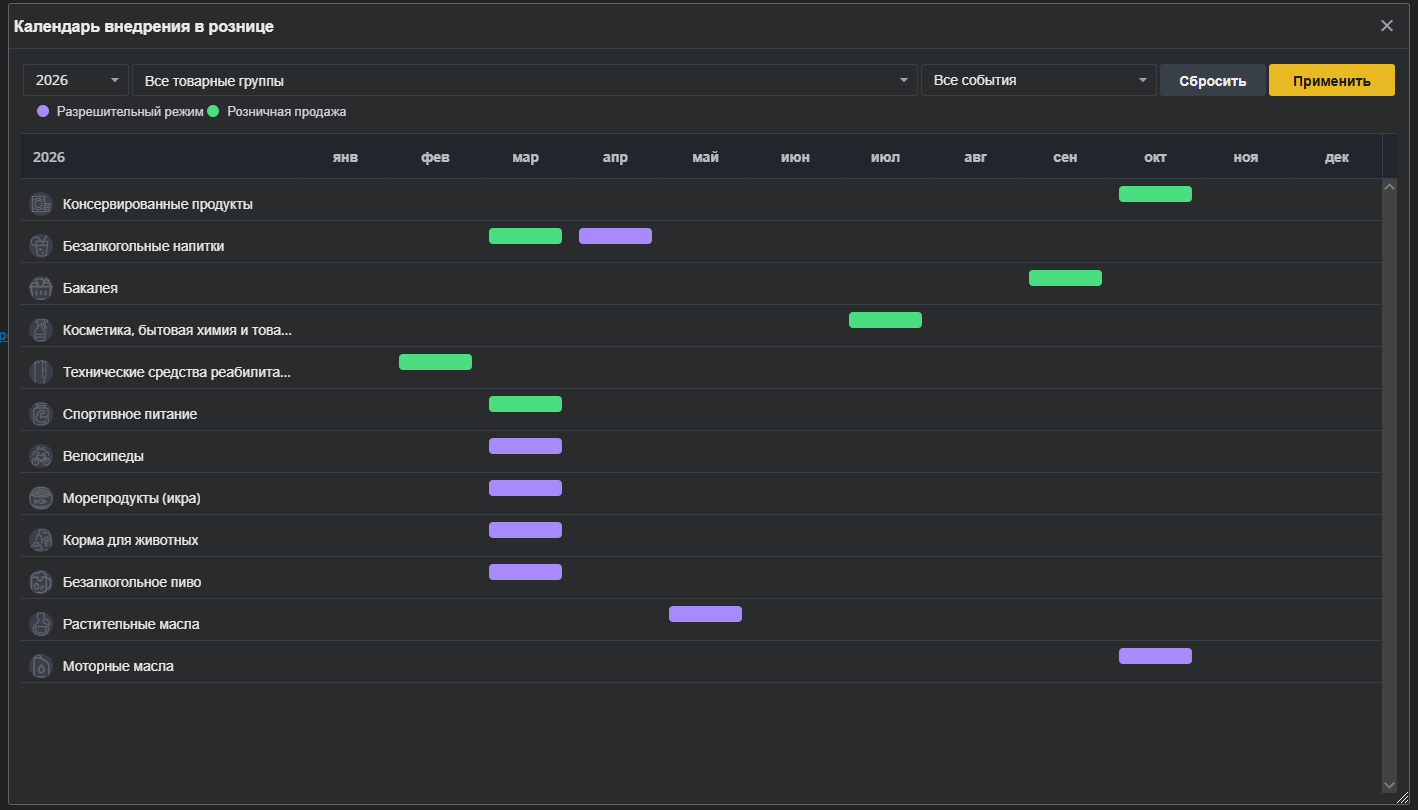Click the Моторные масла canister icon
This screenshot has width=1418, height=810.
click(x=41, y=666)
